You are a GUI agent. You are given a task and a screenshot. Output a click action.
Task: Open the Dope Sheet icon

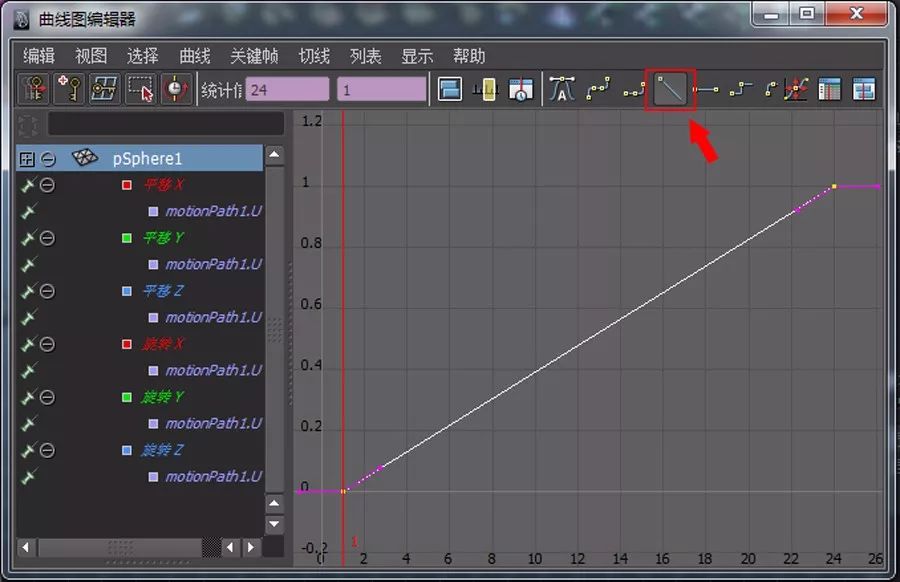829,90
